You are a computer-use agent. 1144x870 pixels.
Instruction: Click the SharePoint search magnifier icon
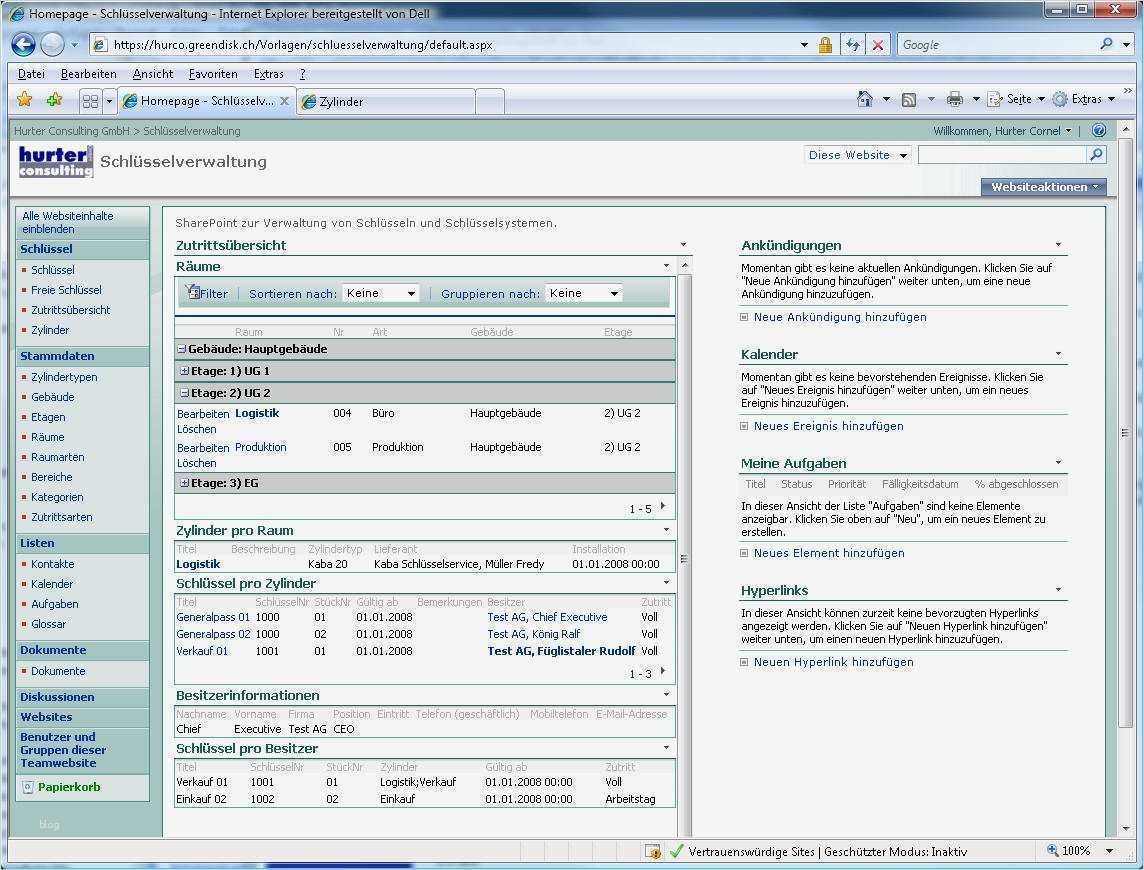(1097, 155)
